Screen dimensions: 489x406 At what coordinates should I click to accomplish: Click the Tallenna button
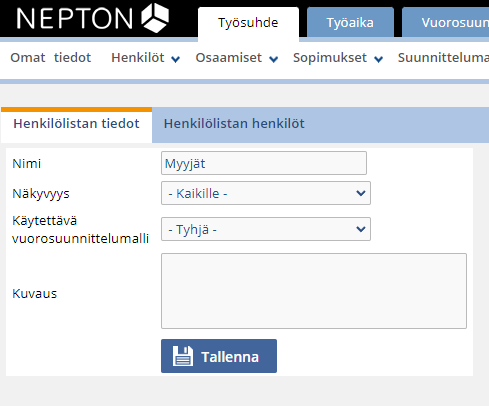(x=219, y=356)
